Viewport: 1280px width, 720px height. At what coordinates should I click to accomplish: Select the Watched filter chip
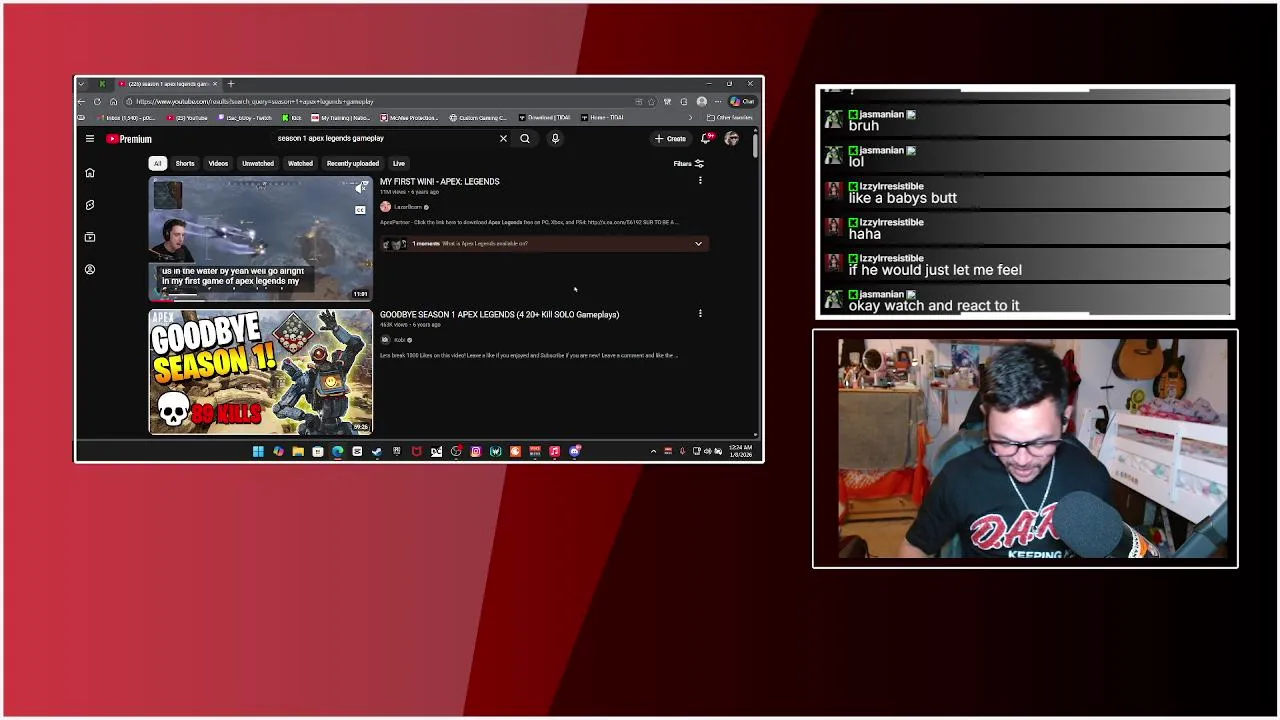[x=300, y=164]
